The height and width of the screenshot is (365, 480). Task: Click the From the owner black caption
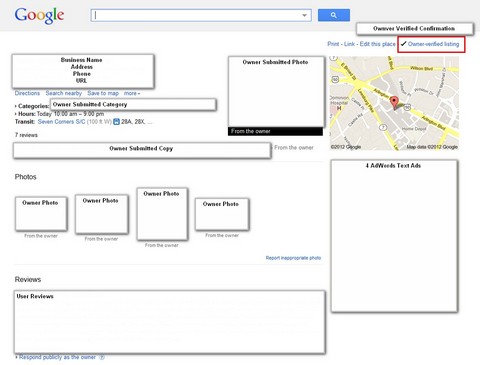point(275,131)
